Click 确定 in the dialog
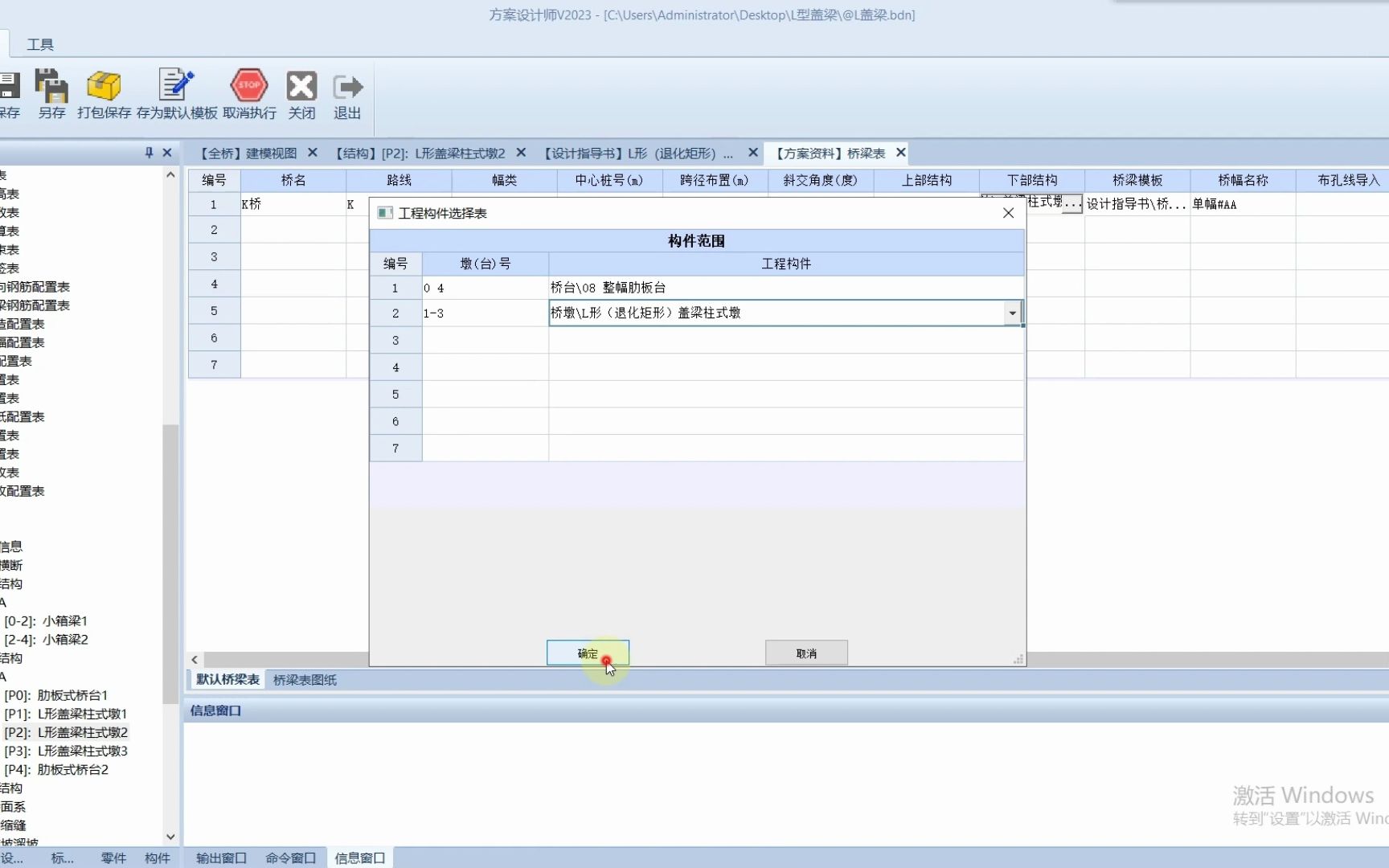Image resolution: width=1389 pixels, height=868 pixels. click(588, 653)
